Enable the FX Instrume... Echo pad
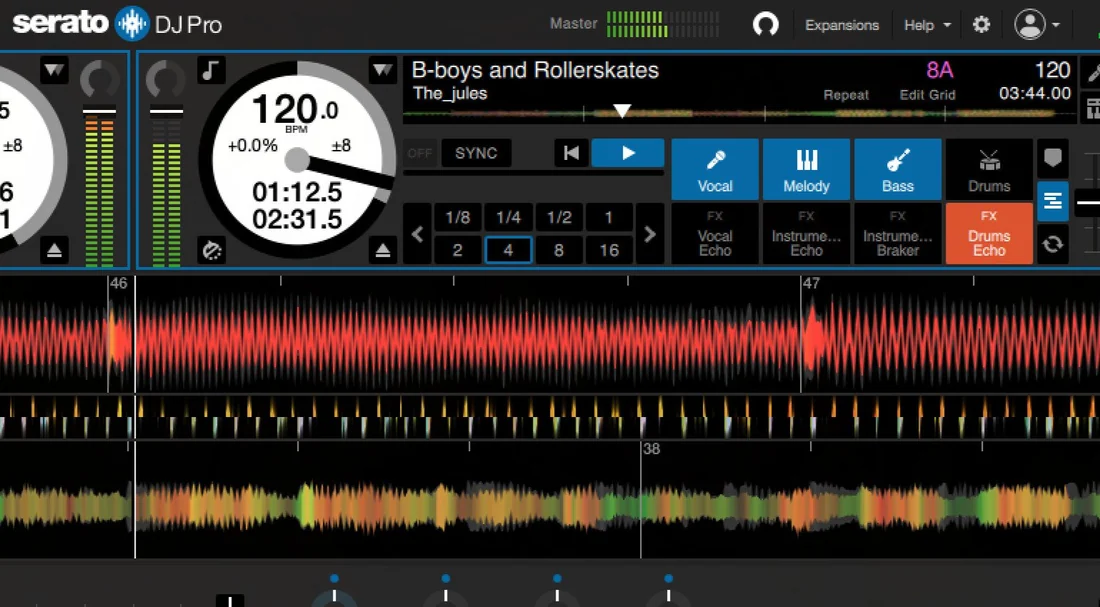 [806, 234]
